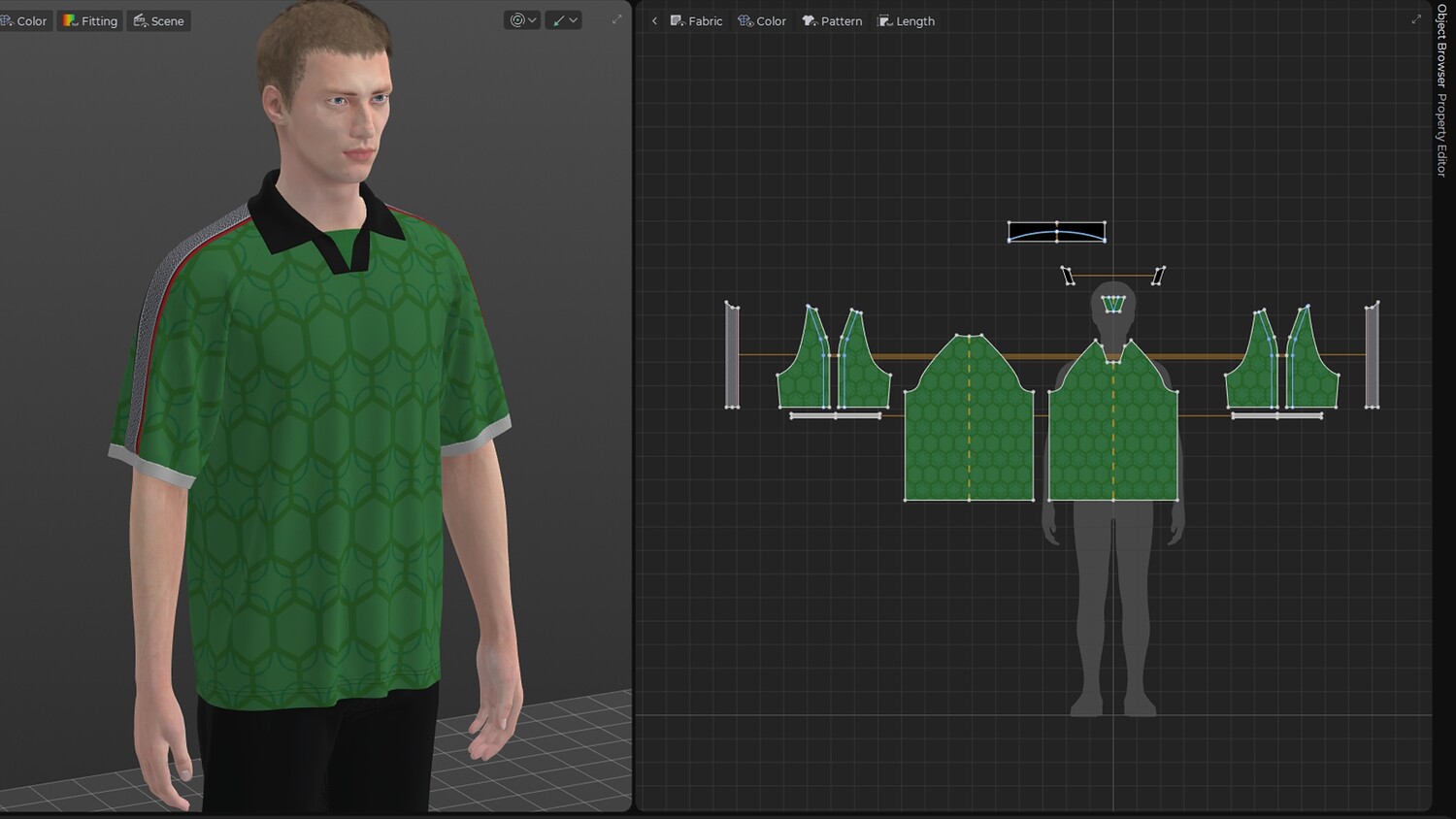Select the tall gray stripe piece at far right

tap(1372, 355)
